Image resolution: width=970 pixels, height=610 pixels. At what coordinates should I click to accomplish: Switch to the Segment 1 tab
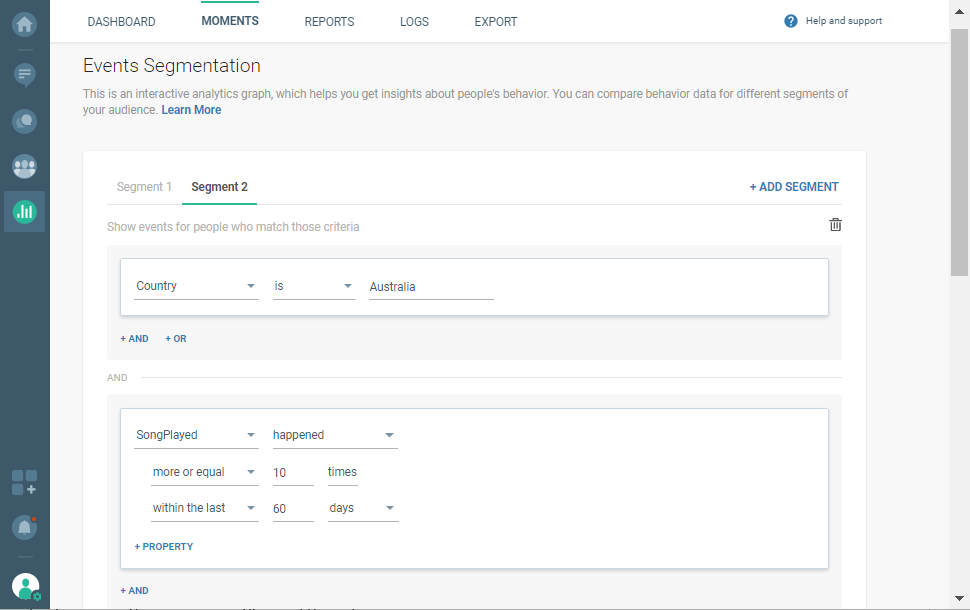point(143,186)
